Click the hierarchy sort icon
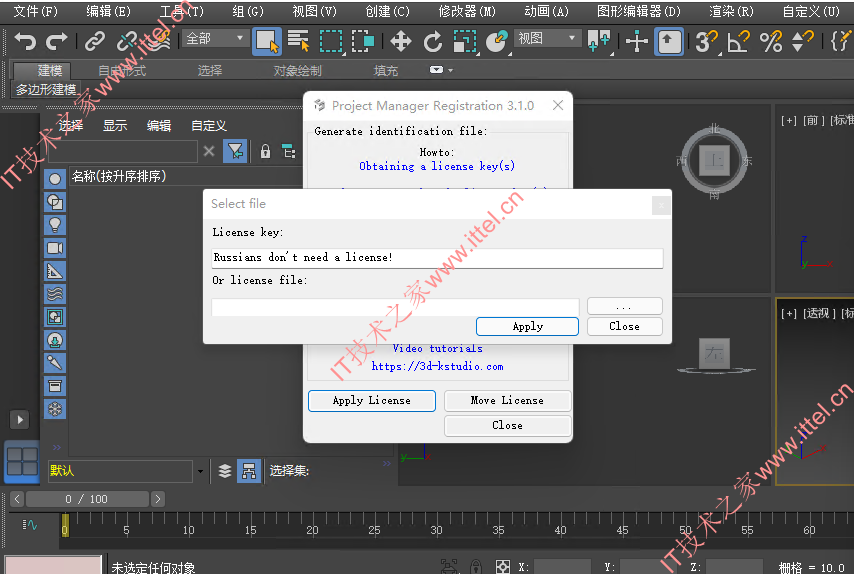This screenshot has height=574, width=854. pos(289,151)
